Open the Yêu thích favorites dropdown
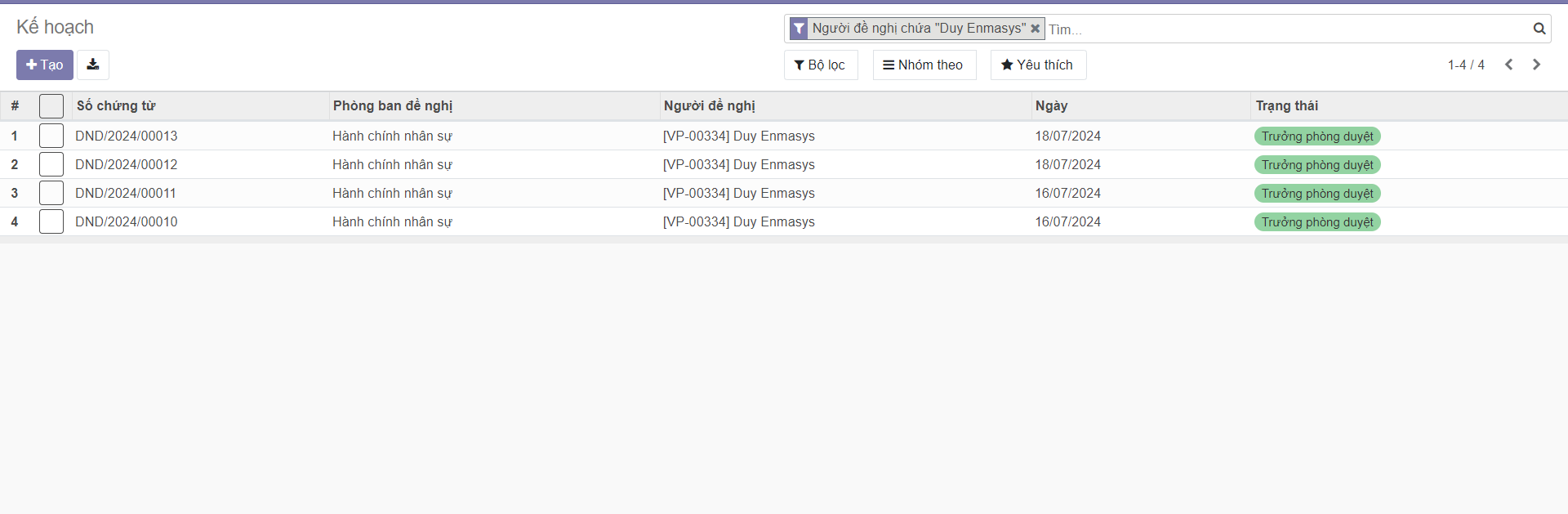 point(1037,65)
